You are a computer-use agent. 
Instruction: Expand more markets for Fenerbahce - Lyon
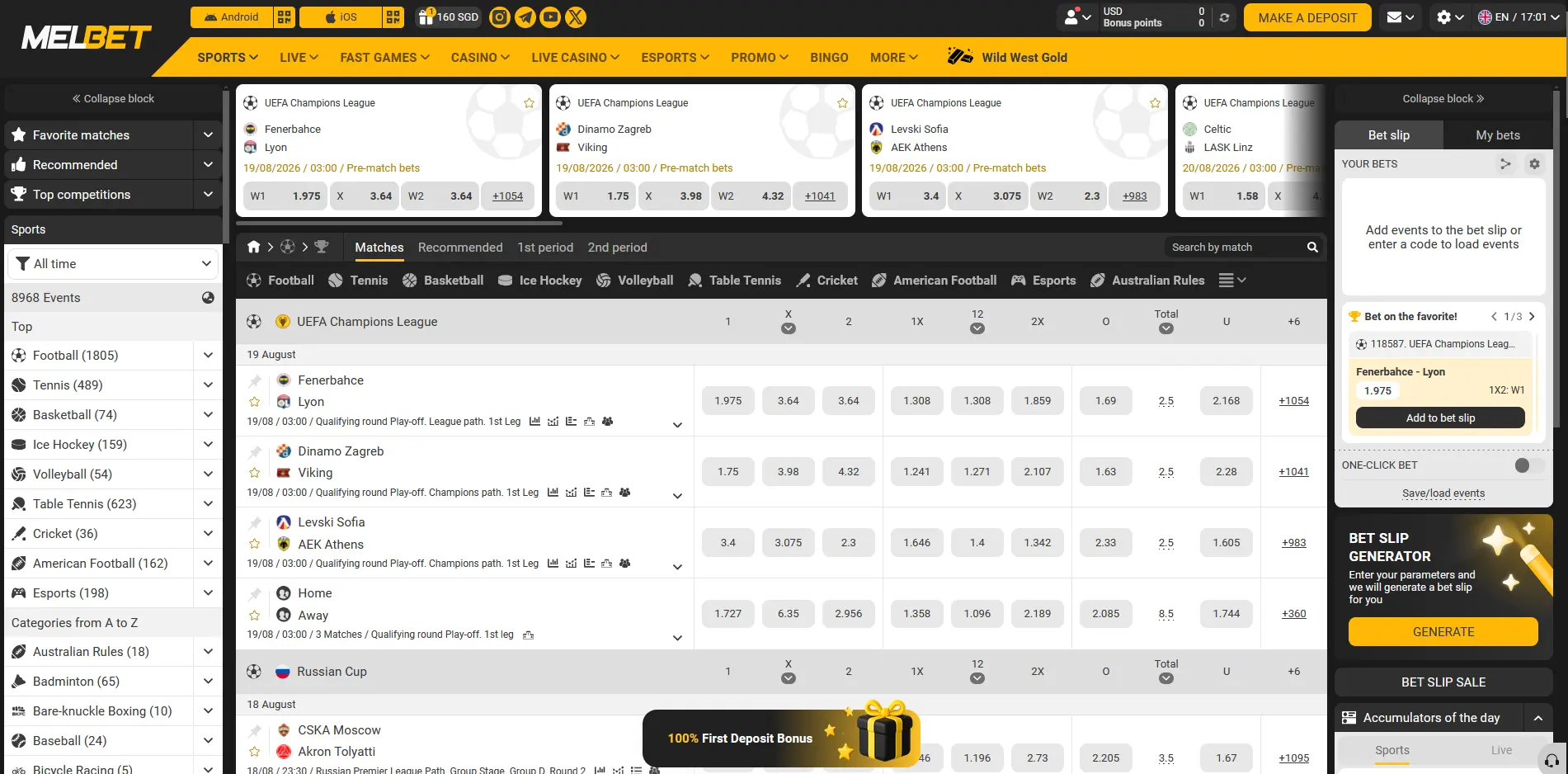(x=677, y=425)
